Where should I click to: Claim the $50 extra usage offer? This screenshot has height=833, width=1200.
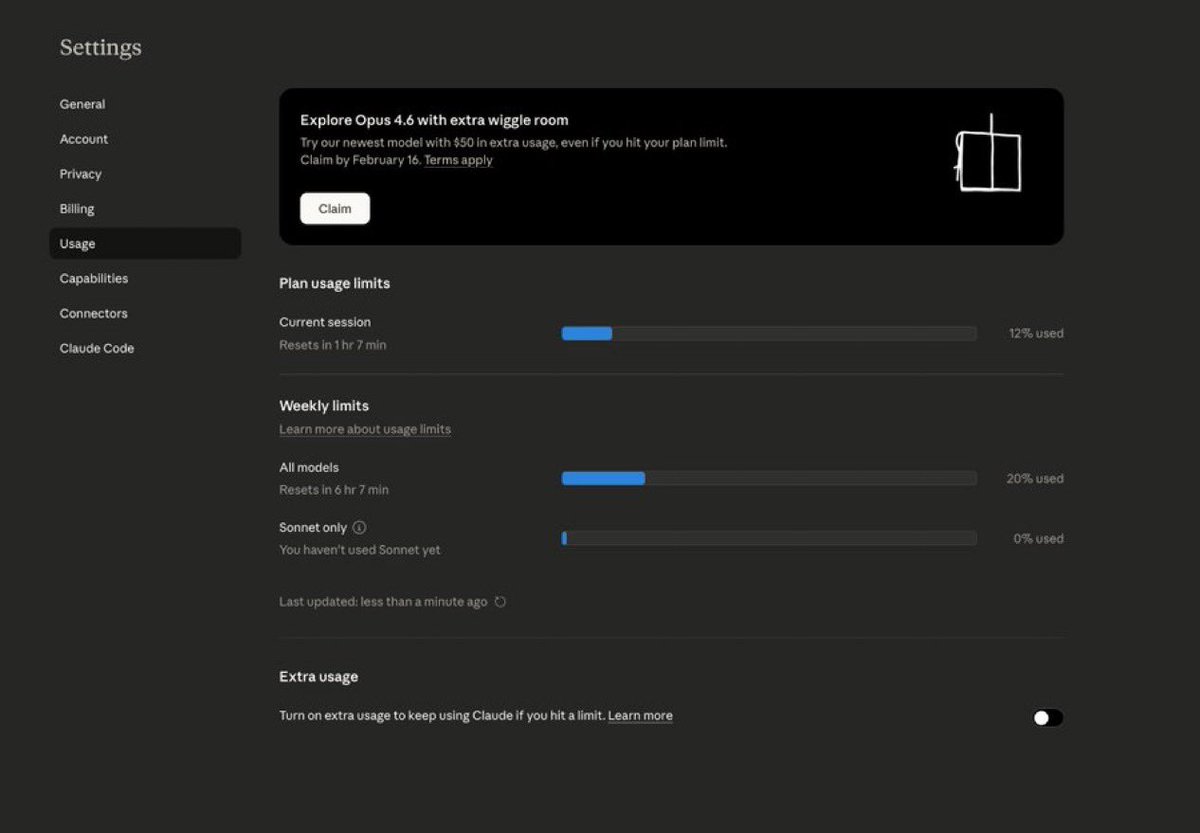pyautogui.click(x=335, y=208)
